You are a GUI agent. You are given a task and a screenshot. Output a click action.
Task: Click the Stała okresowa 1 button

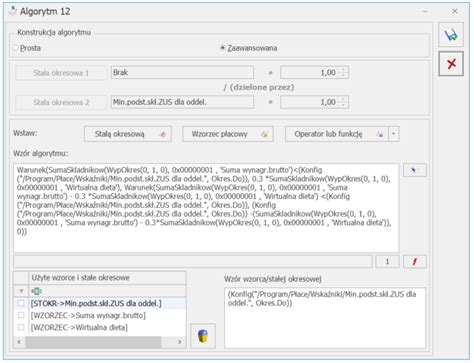pyautogui.click(x=61, y=73)
